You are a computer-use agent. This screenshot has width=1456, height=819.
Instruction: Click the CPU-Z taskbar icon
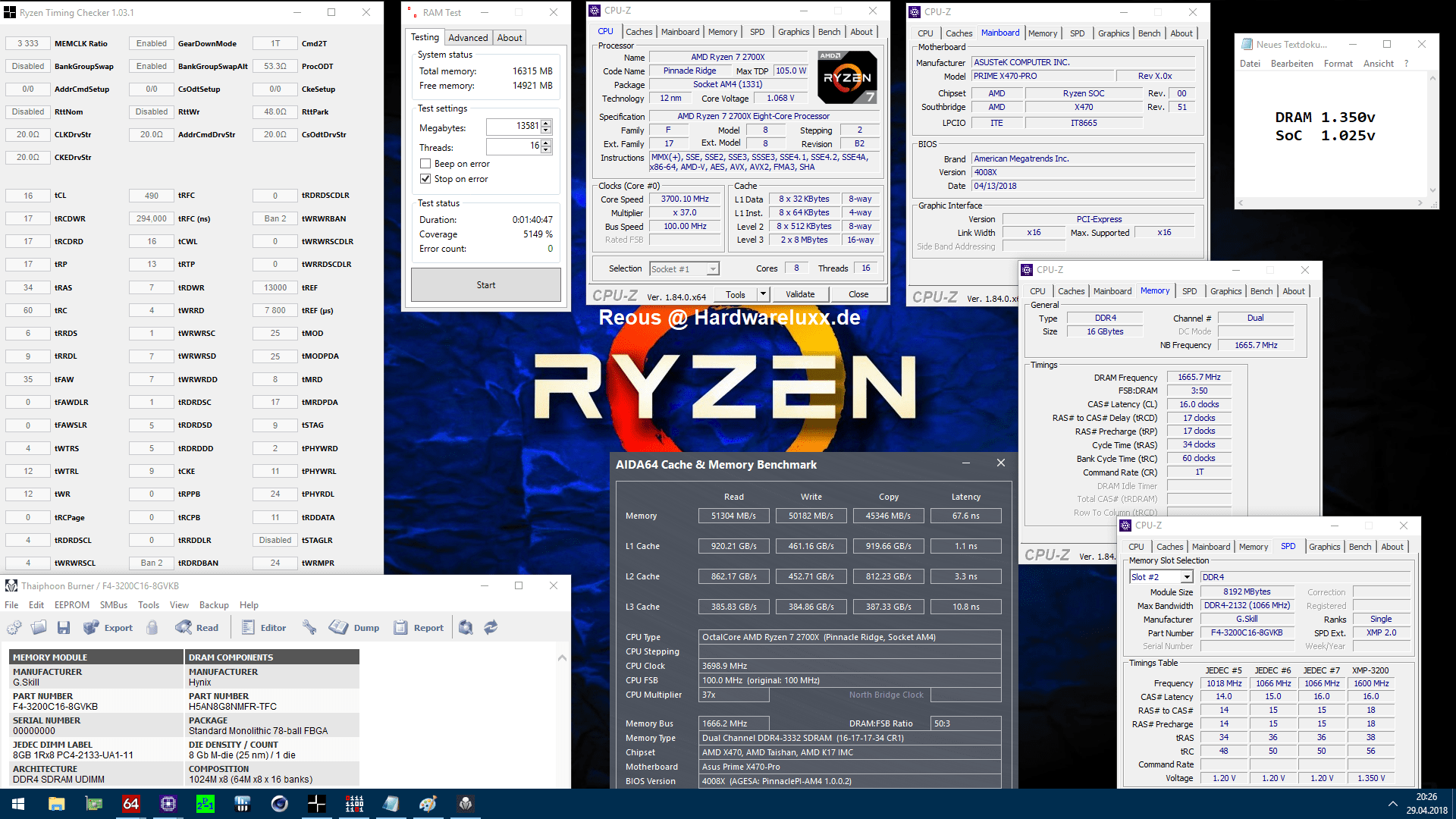(168, 804)
